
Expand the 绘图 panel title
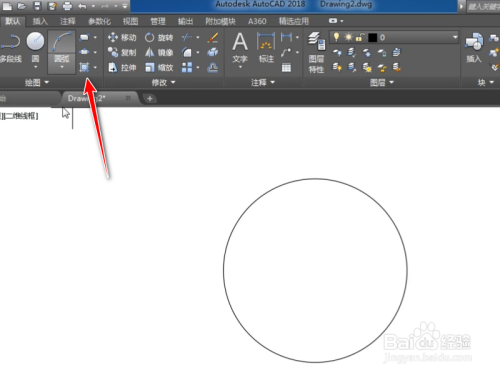pyautogui.click(x=37, y=82)
